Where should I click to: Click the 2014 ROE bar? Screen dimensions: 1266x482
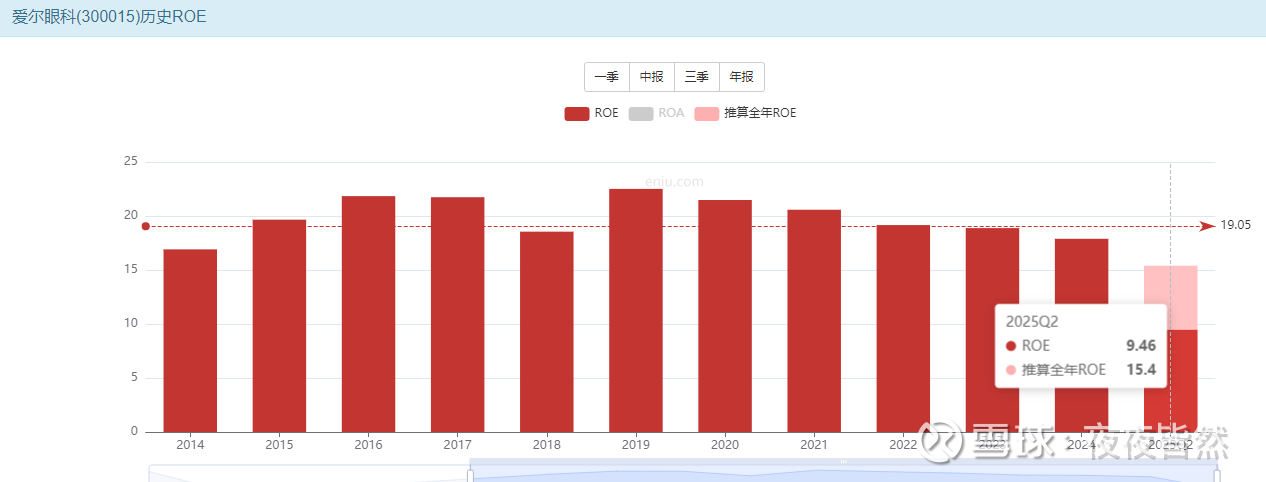click(190, 341)
